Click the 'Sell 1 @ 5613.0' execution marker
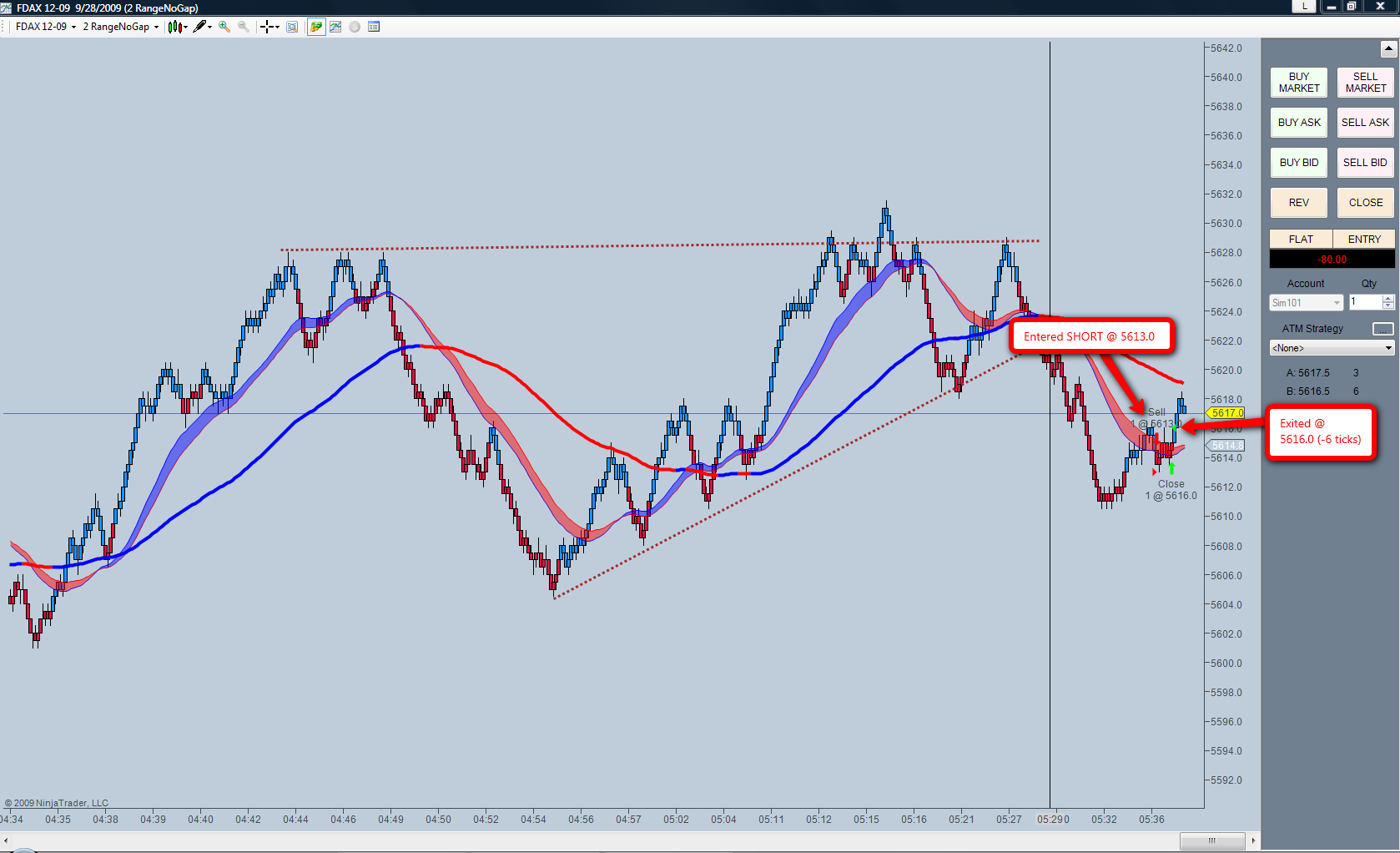 pos(1156,418)
